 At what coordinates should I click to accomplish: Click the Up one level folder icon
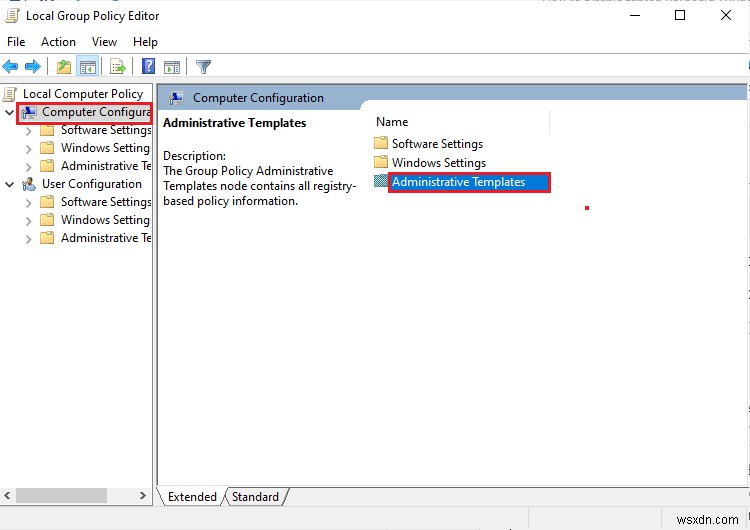pyautogui.click(x=64, y=66)
